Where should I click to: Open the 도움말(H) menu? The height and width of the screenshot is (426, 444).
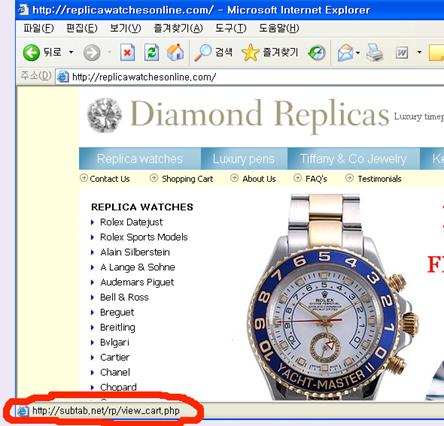tap(279, 28)
